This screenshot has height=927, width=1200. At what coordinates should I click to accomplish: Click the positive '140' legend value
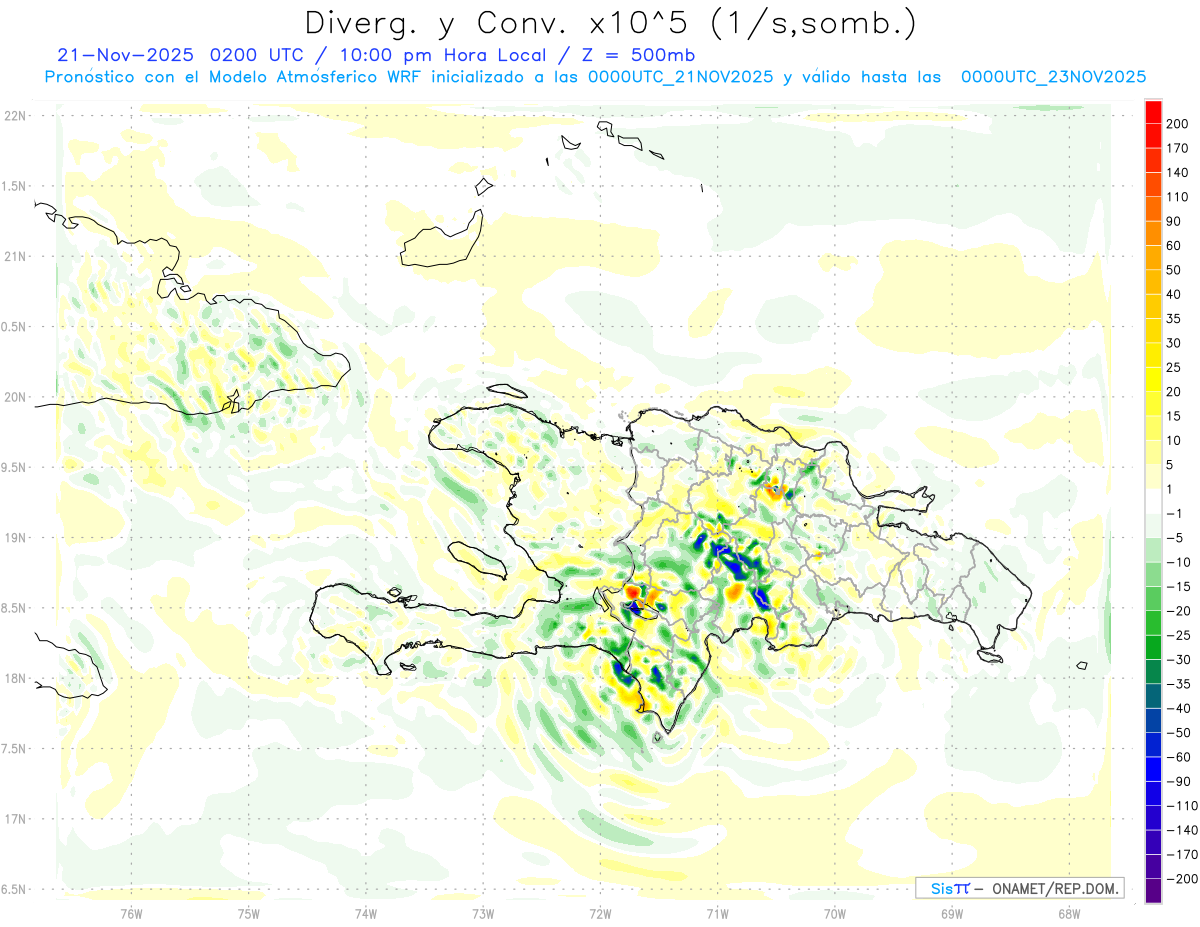1178,172
